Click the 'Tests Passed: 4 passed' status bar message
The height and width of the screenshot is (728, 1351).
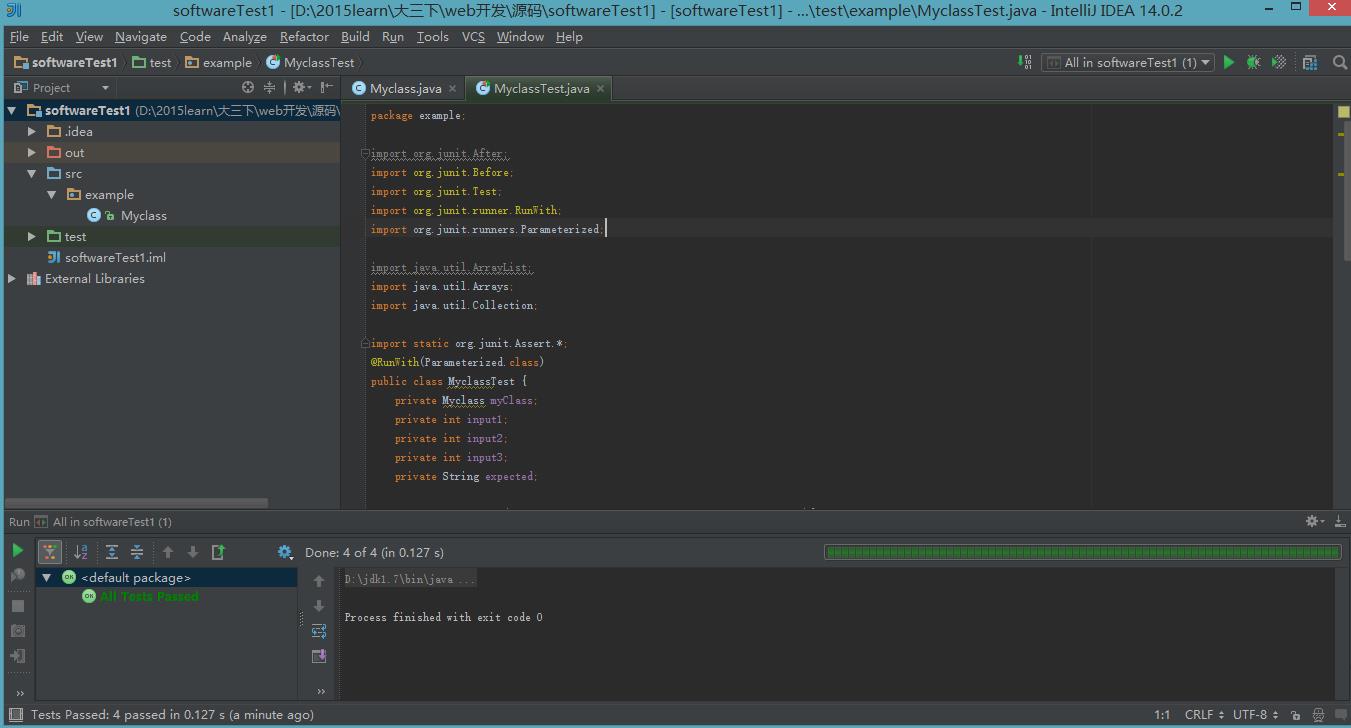tap(172, 715)
